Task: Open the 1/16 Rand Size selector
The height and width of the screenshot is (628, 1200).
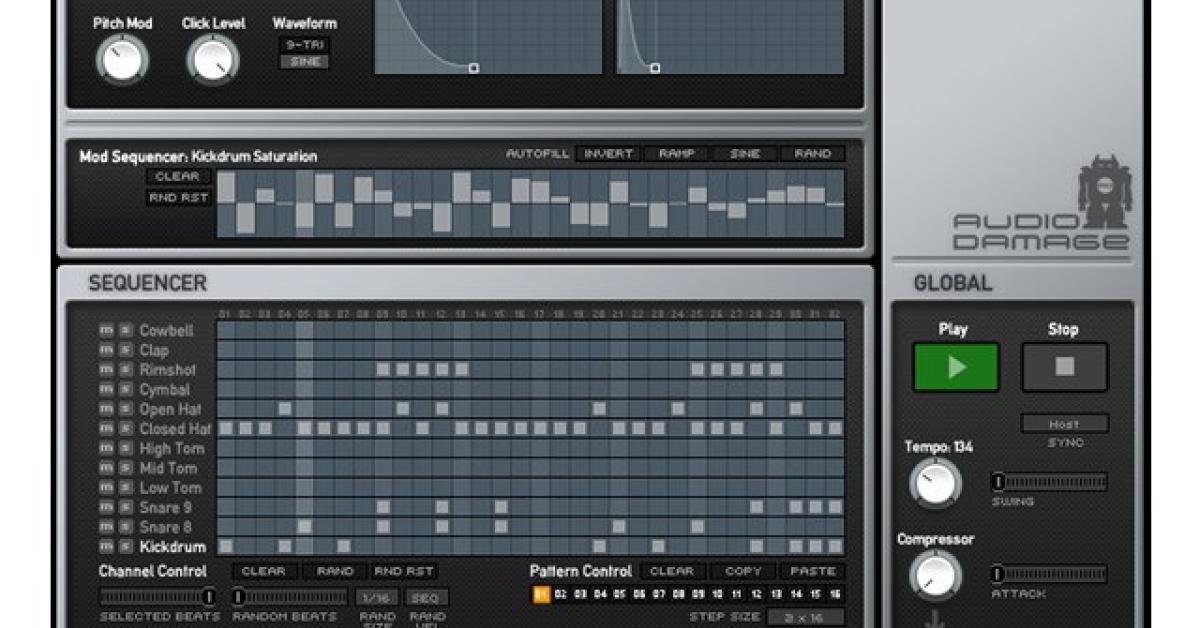Action: coord(378,598)
